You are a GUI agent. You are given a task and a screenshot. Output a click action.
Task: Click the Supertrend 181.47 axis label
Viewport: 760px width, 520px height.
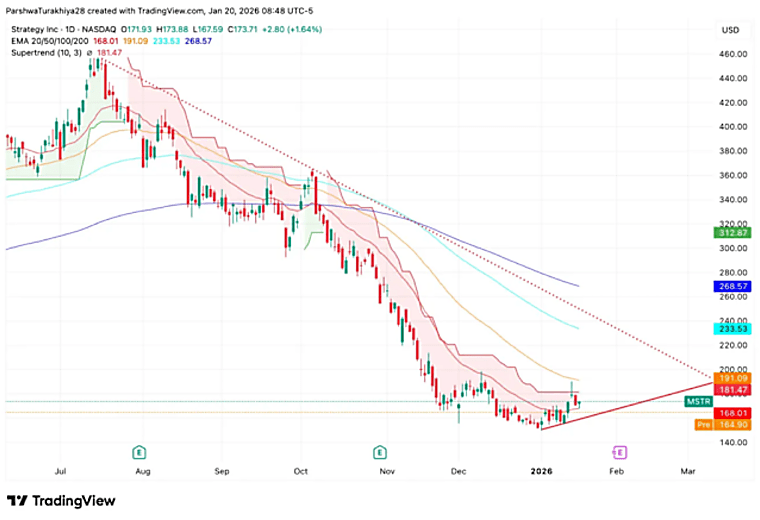[733, 390]
